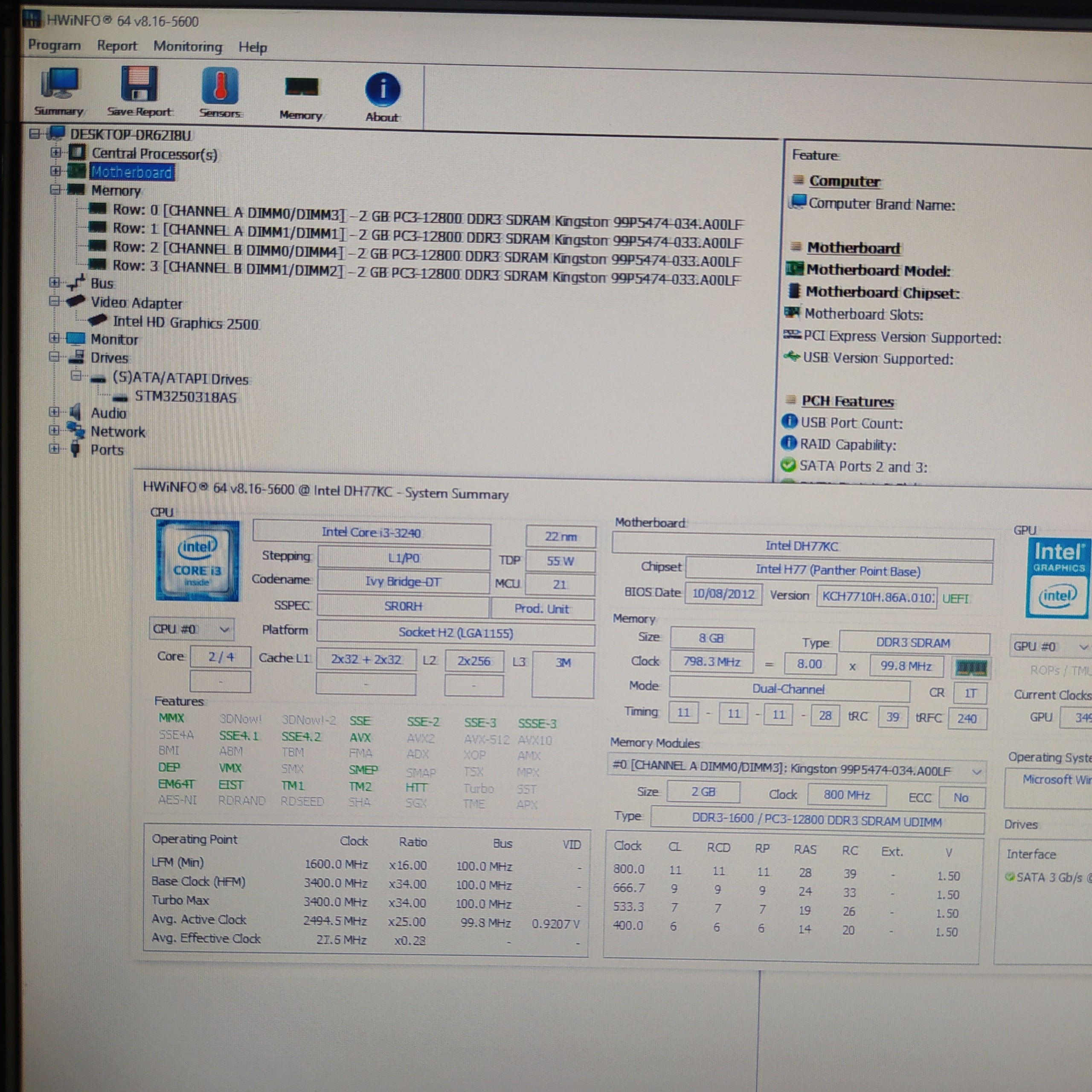Open the Memory Modules slot dropdown
The image size is (1092, 1092).
coord(797,770)
